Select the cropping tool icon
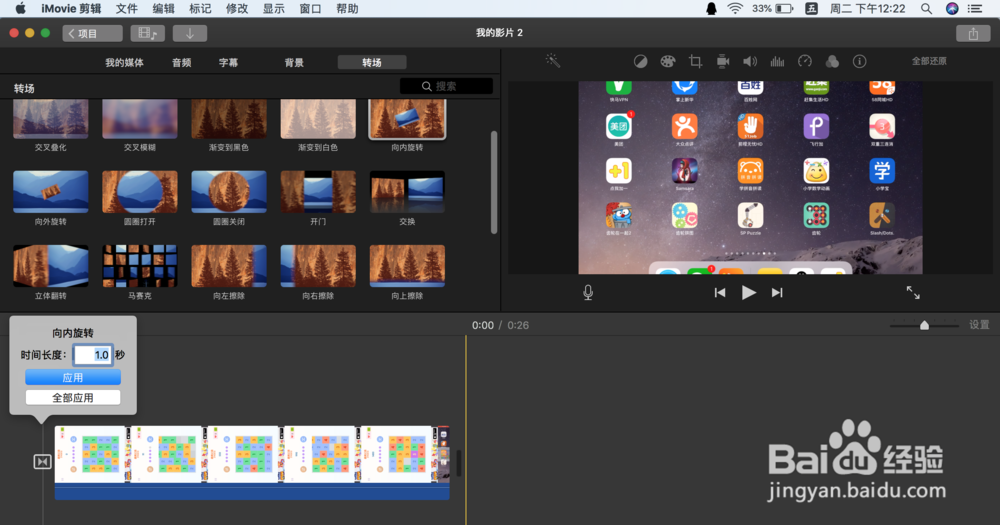1000x525 pixels. tap(695, 61)
